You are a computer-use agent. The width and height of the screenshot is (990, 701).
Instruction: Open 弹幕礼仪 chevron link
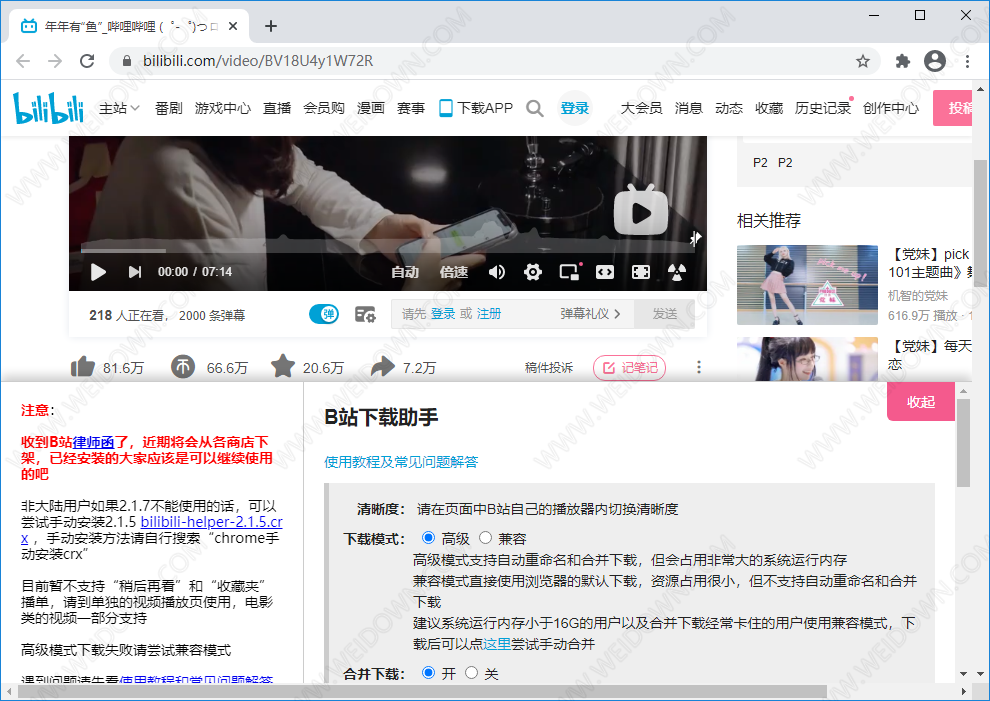(x=590, y=314)
